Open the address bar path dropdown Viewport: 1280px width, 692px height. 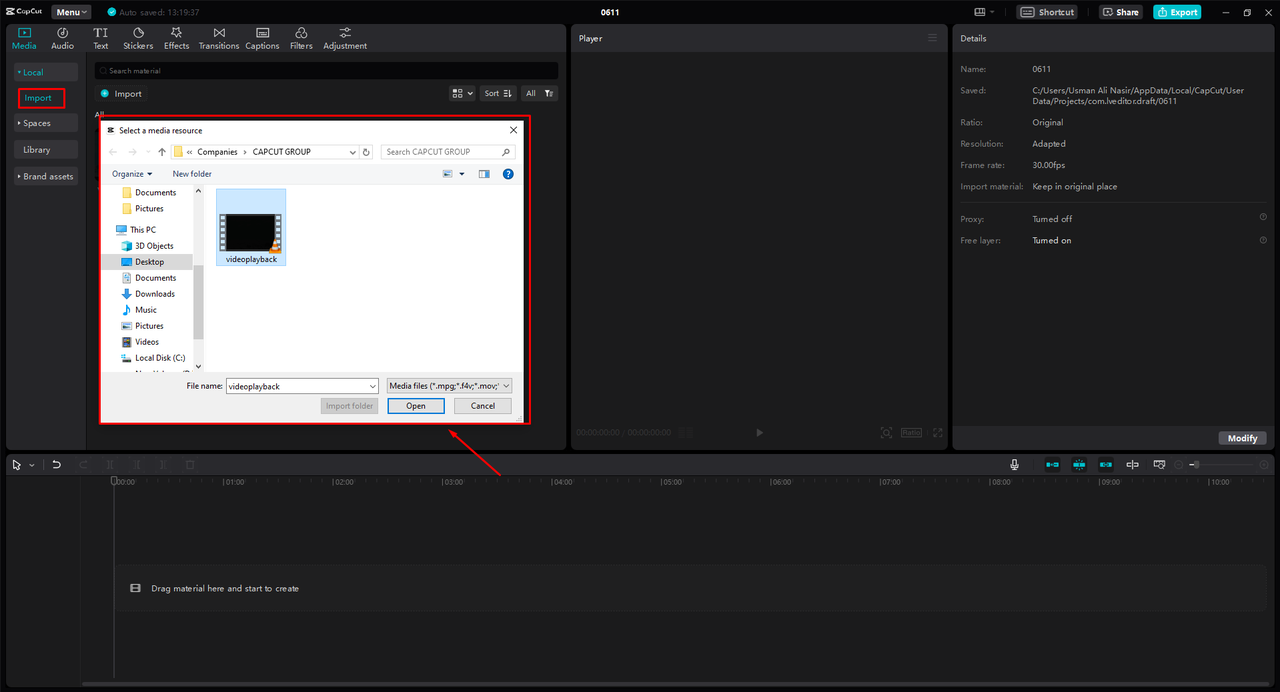[353, 152]
